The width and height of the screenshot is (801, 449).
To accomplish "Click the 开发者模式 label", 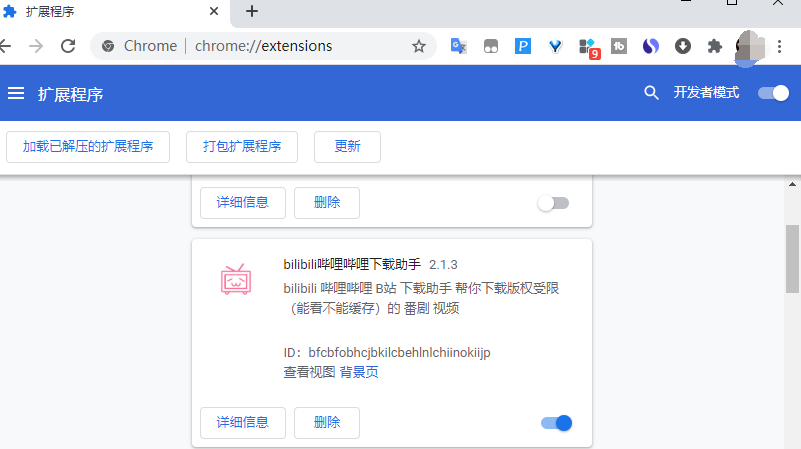I will [706, 92].
